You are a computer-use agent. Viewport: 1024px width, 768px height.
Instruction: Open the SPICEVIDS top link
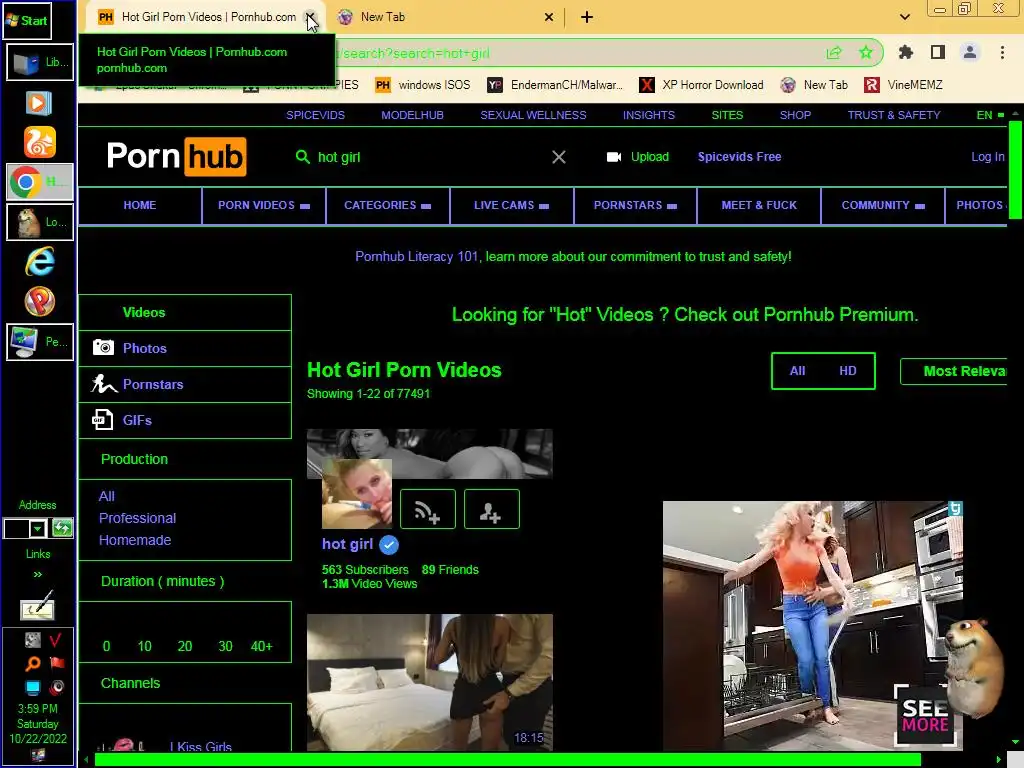[x=315, y=115]
